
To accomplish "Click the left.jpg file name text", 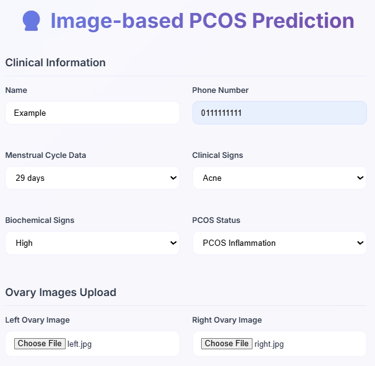I will coord(79,344).
